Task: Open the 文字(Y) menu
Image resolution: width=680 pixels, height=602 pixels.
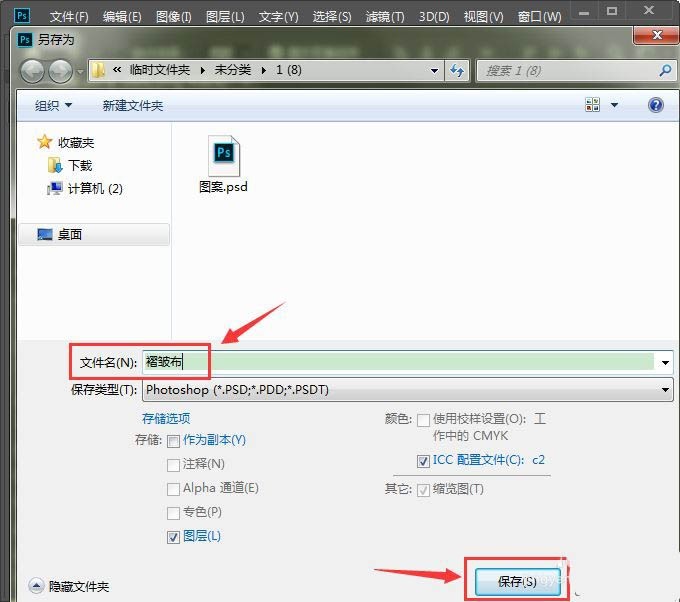Action: coord(278,17)
